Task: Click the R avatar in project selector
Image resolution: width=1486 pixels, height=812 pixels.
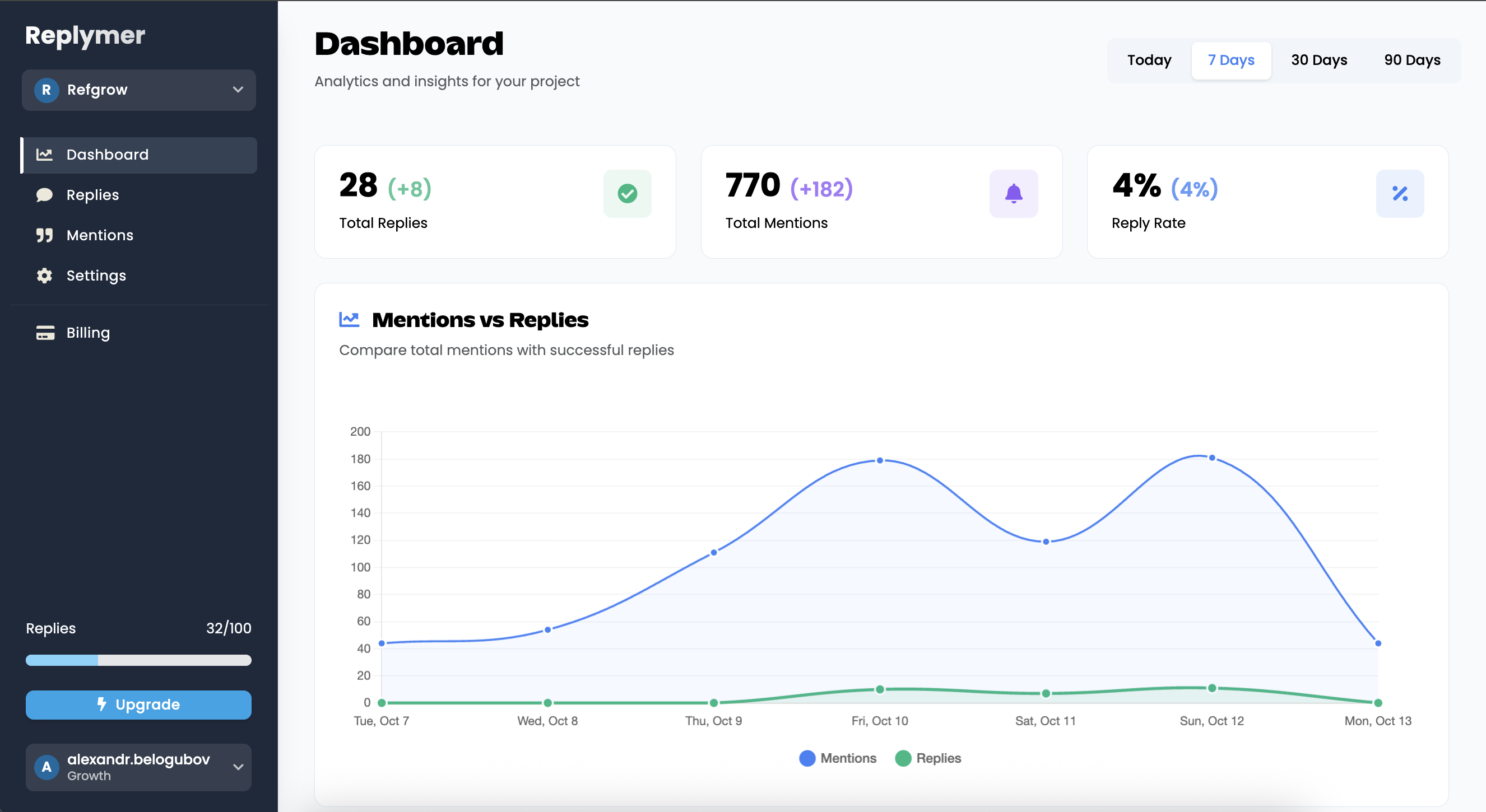Action: (x=47, y=90)
